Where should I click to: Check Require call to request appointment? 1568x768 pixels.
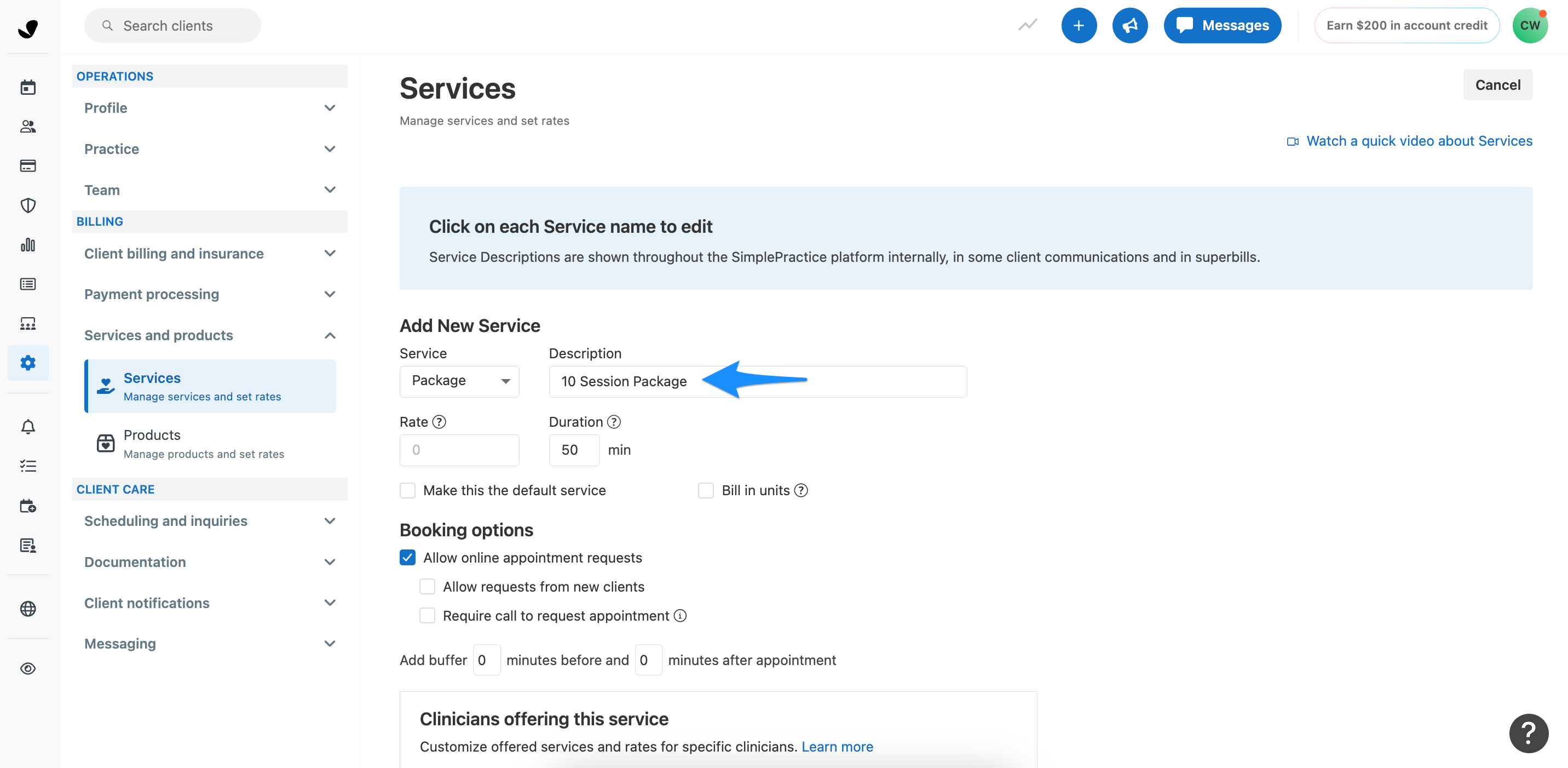pyautogui.click(x=427, y=616)
